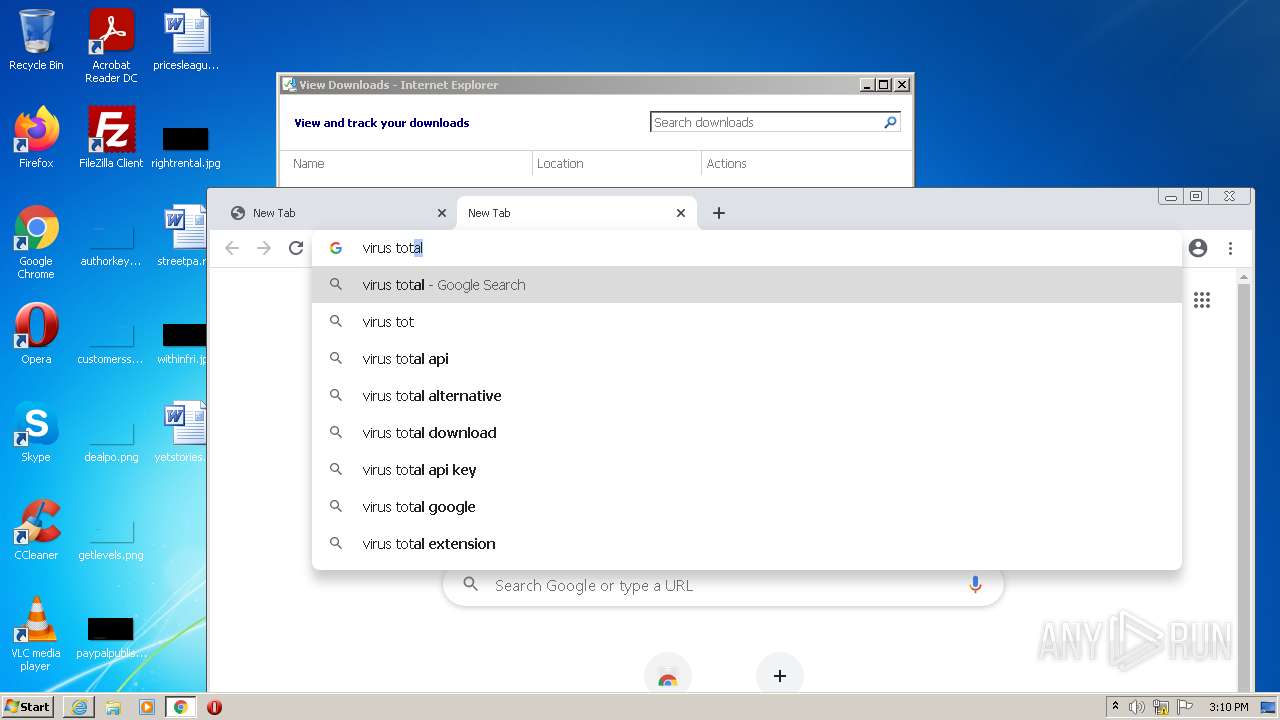Close the first New Tab
The width and height of the screenshot is (1280, 720).
[x=442, y=213]
